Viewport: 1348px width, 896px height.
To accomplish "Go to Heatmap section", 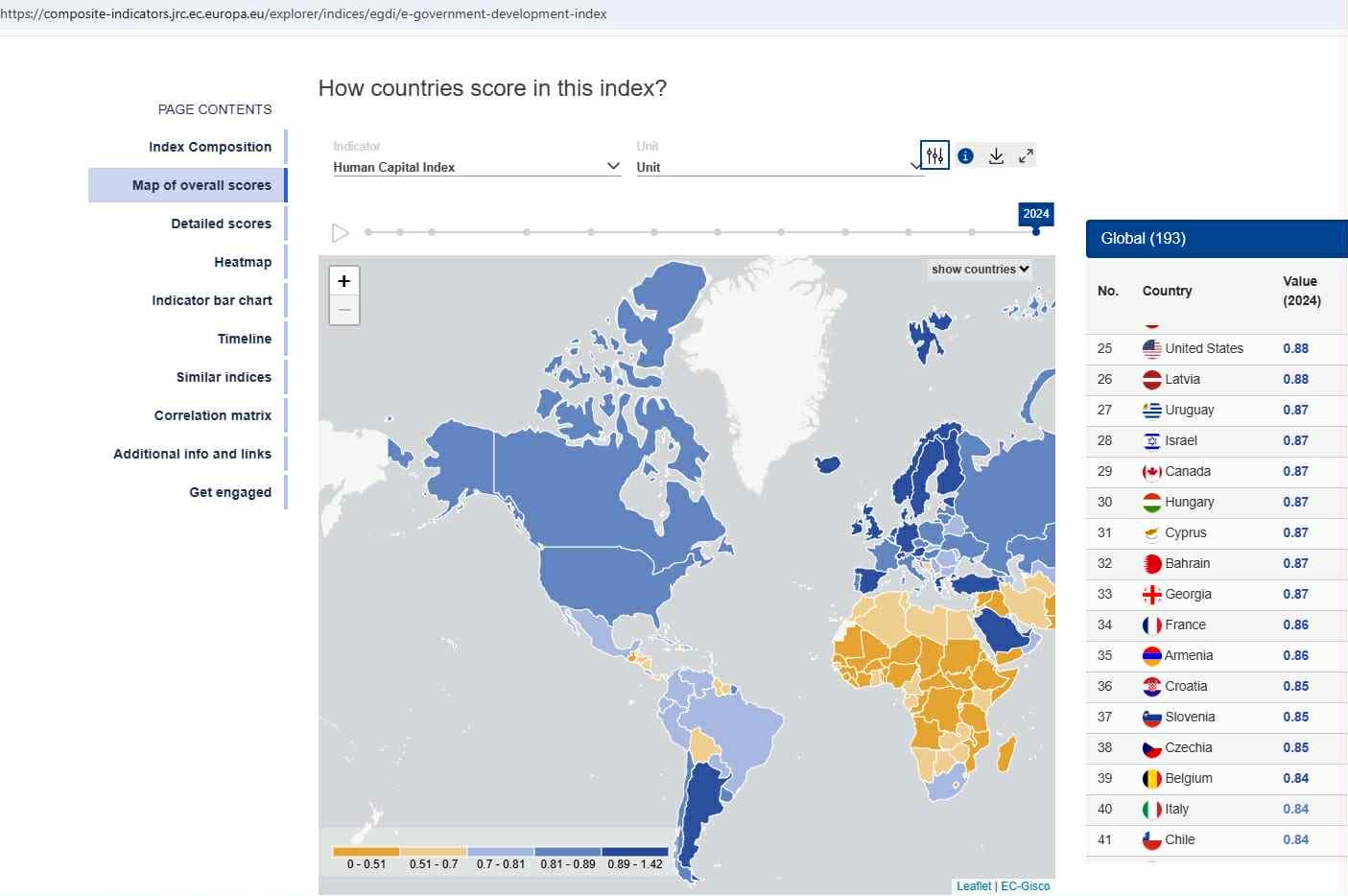I will coord(243,262).
